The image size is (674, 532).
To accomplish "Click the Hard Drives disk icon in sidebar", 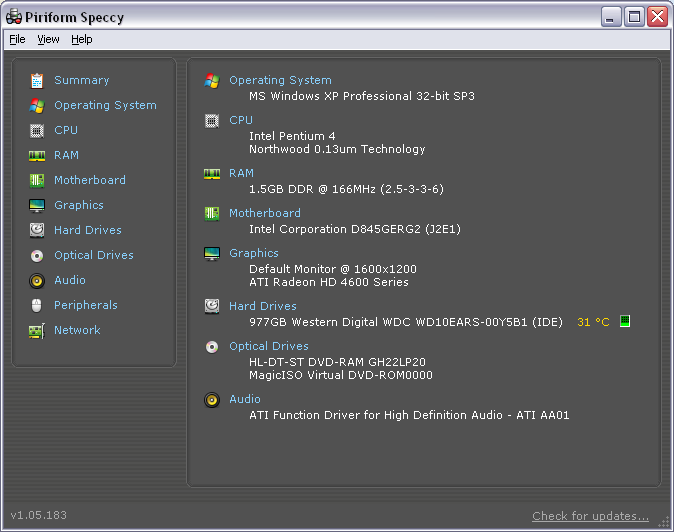I will (37, 230).
